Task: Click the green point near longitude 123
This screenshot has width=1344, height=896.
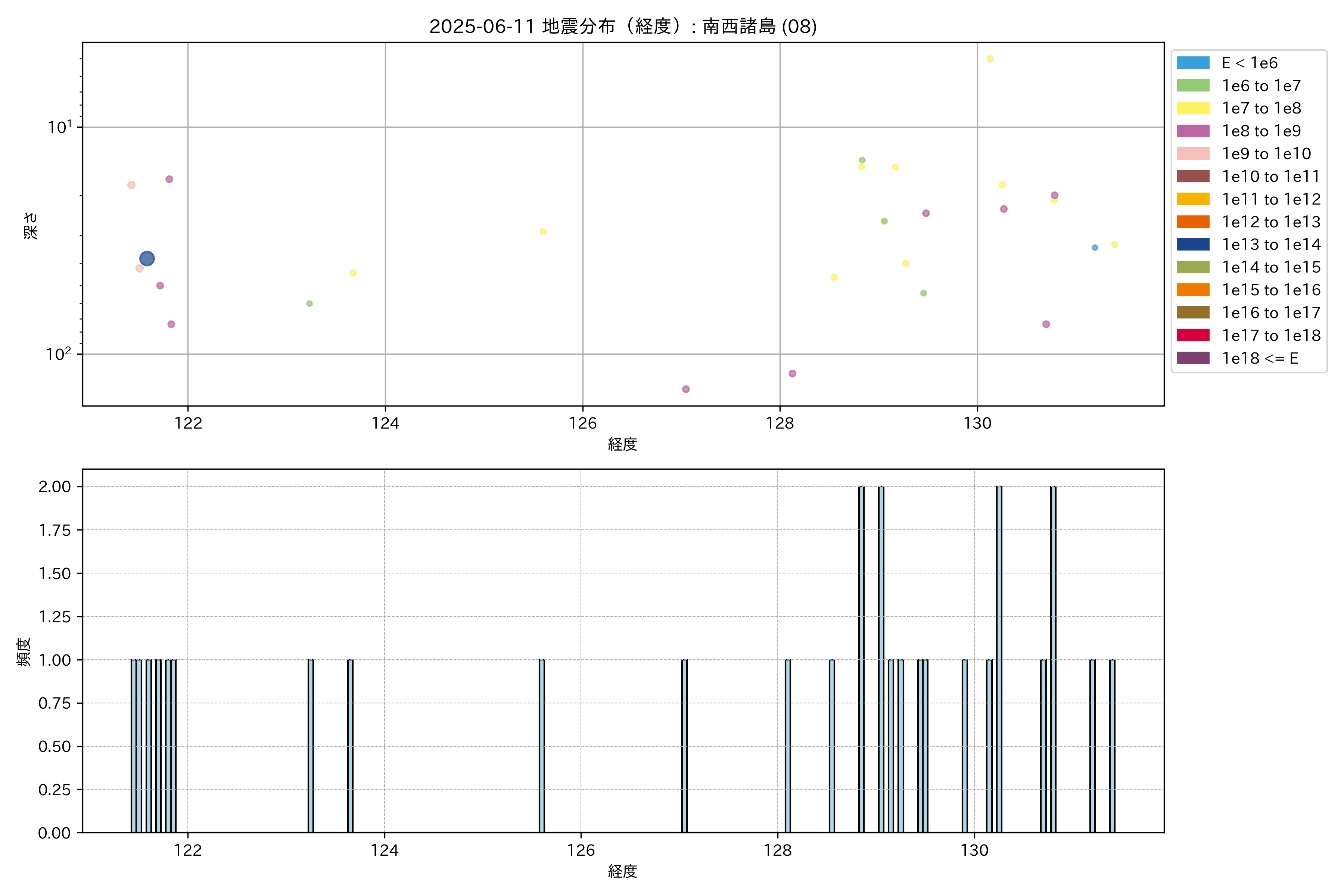Action: coord(309,304)
